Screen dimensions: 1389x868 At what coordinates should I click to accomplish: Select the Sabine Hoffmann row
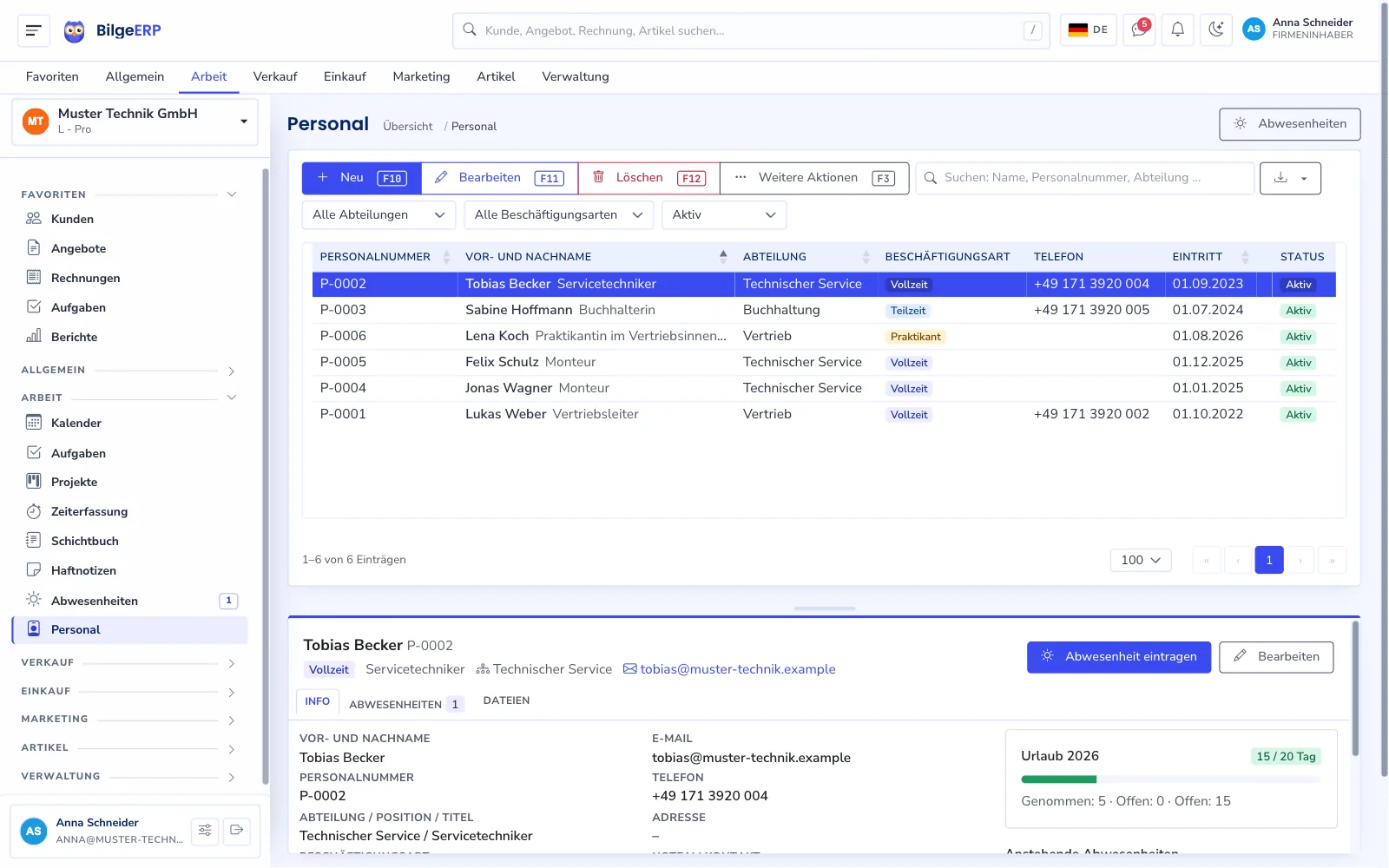(x=824, y=310)
